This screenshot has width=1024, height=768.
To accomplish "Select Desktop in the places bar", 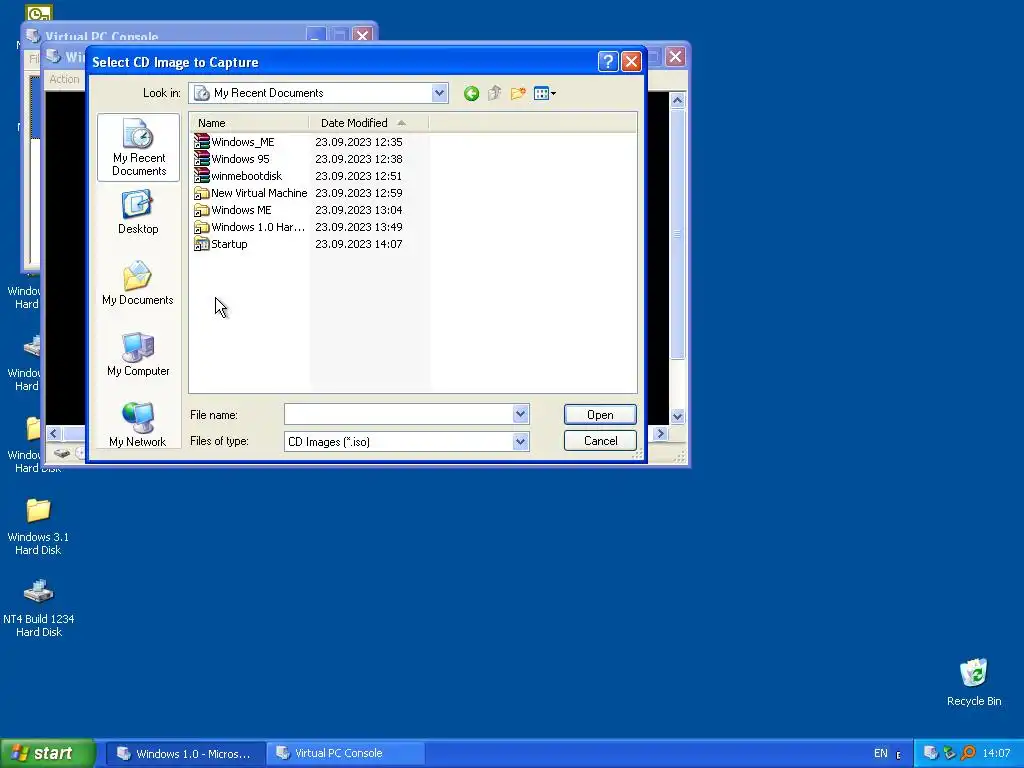I will pos(138,212).
